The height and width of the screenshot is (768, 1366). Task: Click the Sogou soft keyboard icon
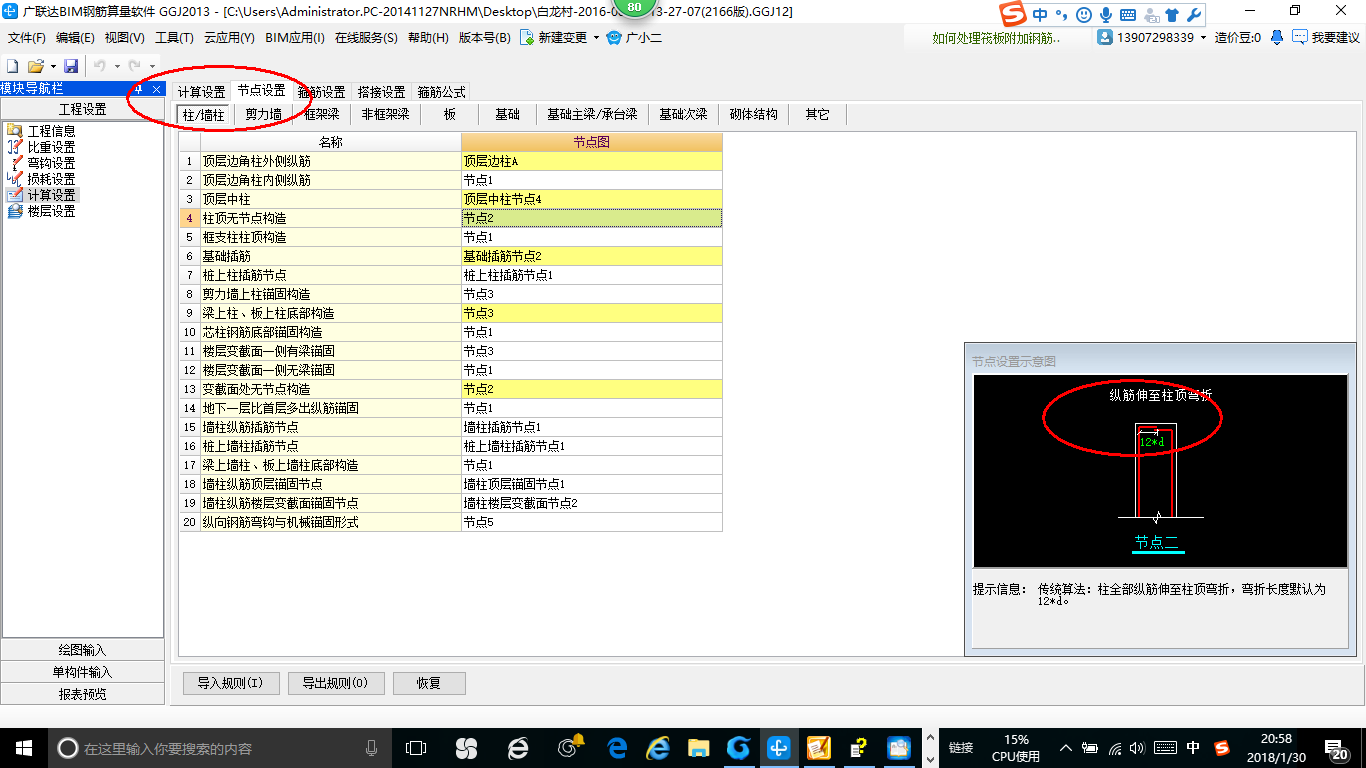click(x=1128, y=15)
